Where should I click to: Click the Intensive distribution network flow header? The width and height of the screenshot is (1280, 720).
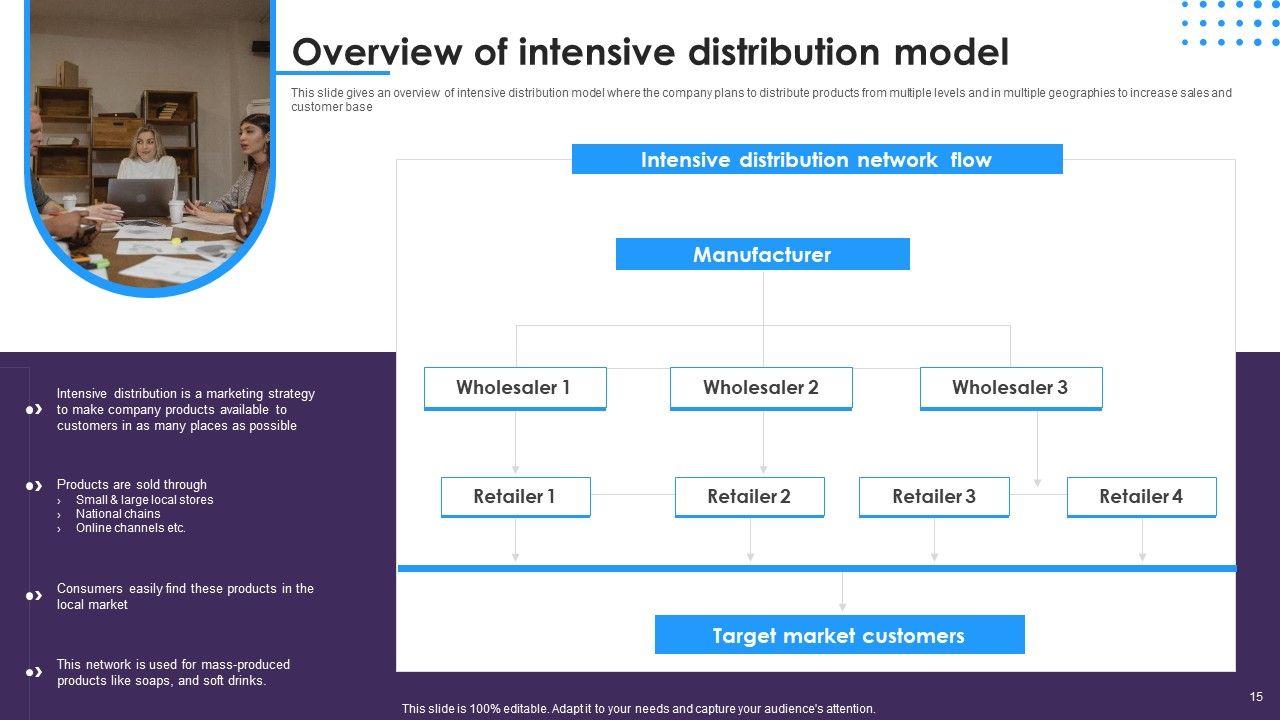pos(817,159)
